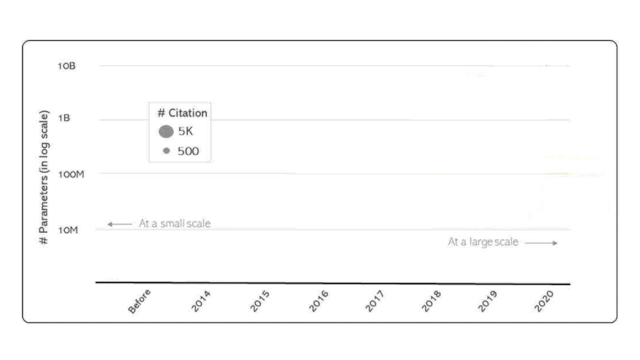Click the 'At a large scale' annotation

(x=483, y=242)
